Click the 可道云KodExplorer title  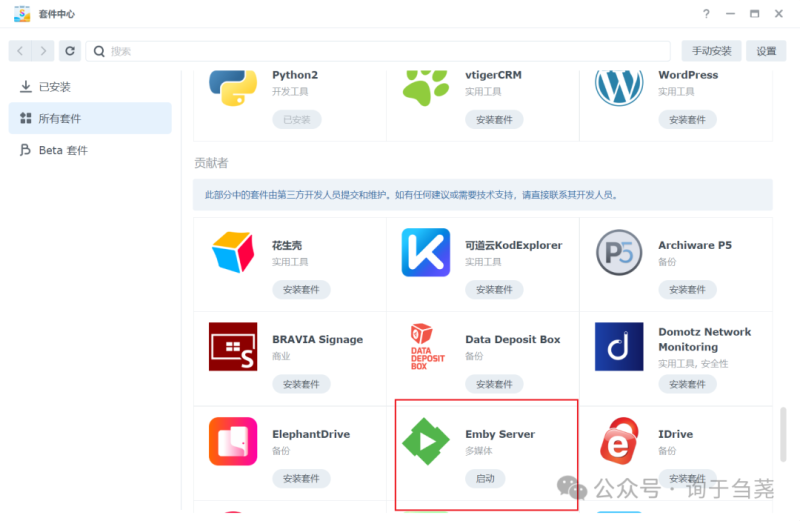click(x=514, y=245)
